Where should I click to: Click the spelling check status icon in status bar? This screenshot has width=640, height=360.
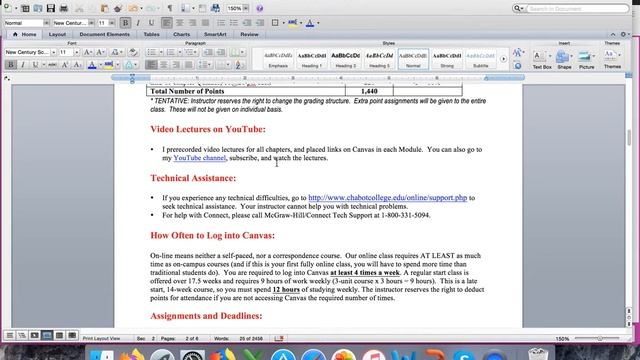pos(279,338)
